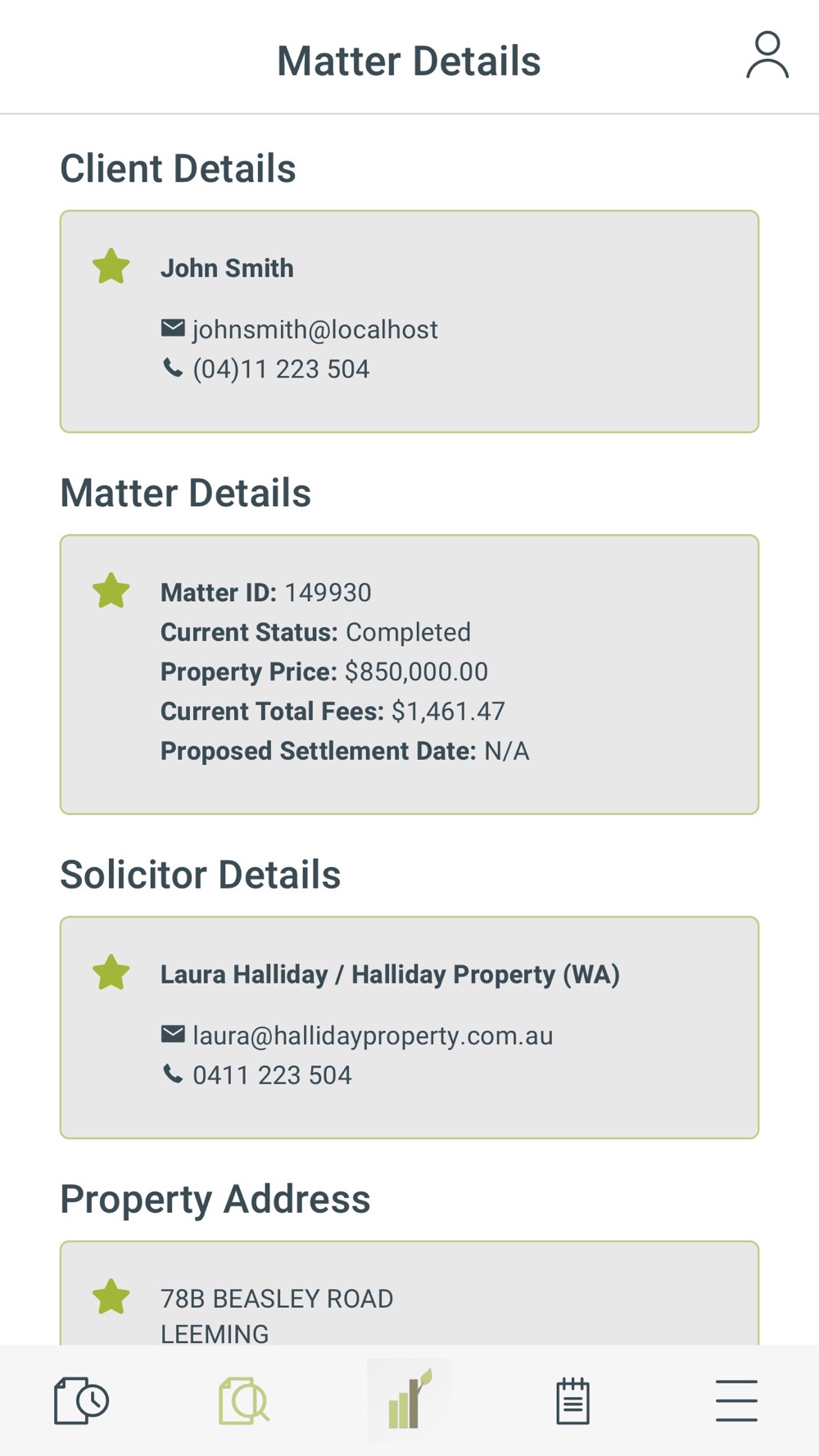Tap the star beside Laura Halliday

[x=111, y=972]
